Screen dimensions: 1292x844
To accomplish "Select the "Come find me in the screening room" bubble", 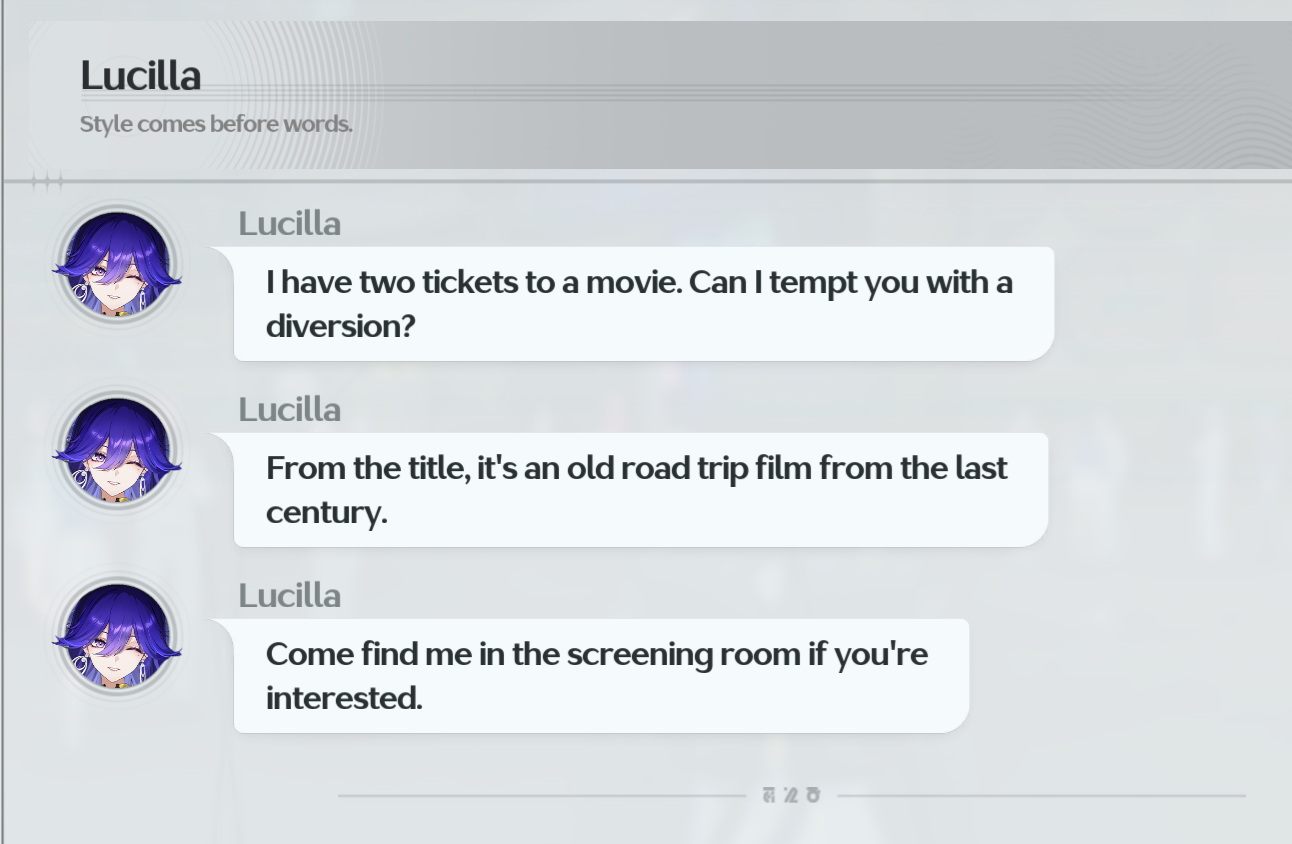I will pyautogui.click(x=600, y=675).
